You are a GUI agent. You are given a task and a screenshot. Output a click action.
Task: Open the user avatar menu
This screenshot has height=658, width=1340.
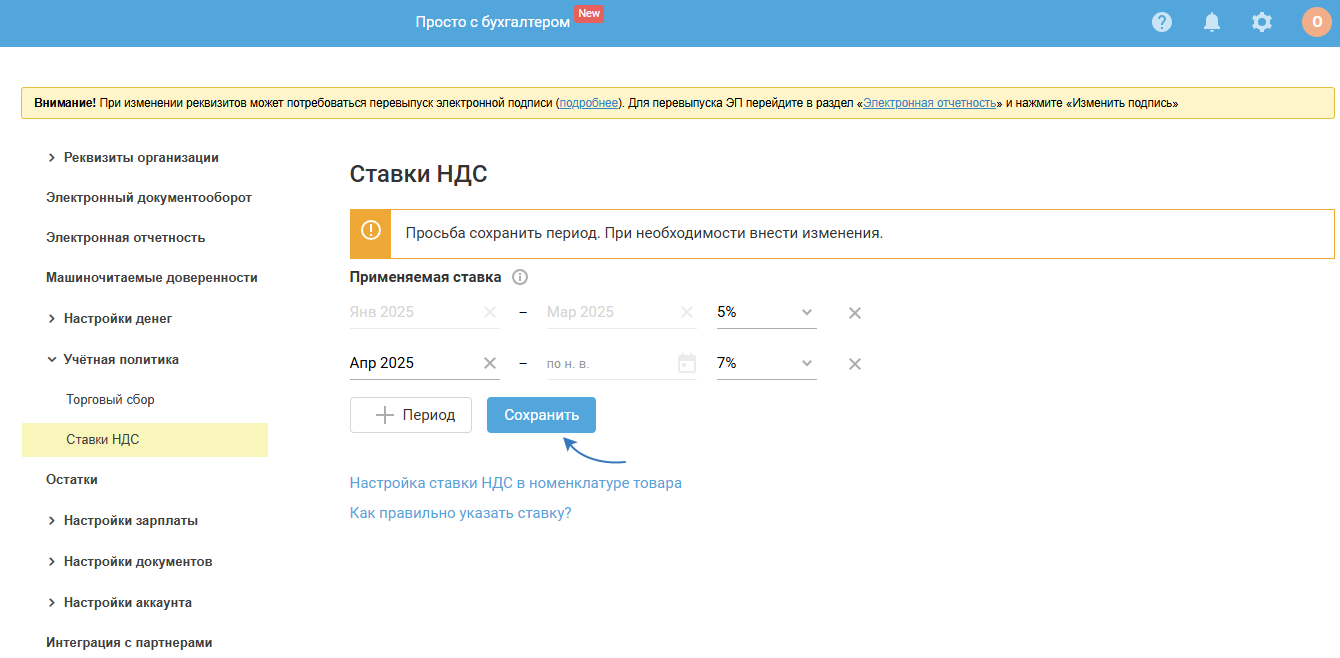coord(1316,22)
